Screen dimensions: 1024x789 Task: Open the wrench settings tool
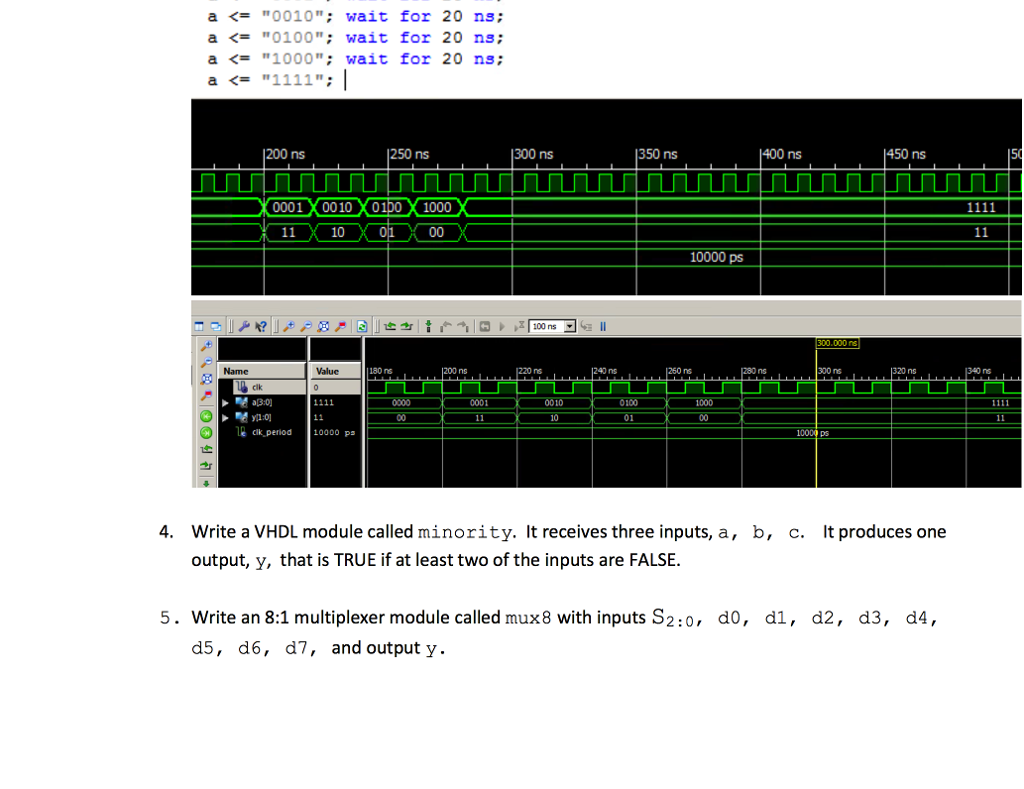(x=244, y=326)
